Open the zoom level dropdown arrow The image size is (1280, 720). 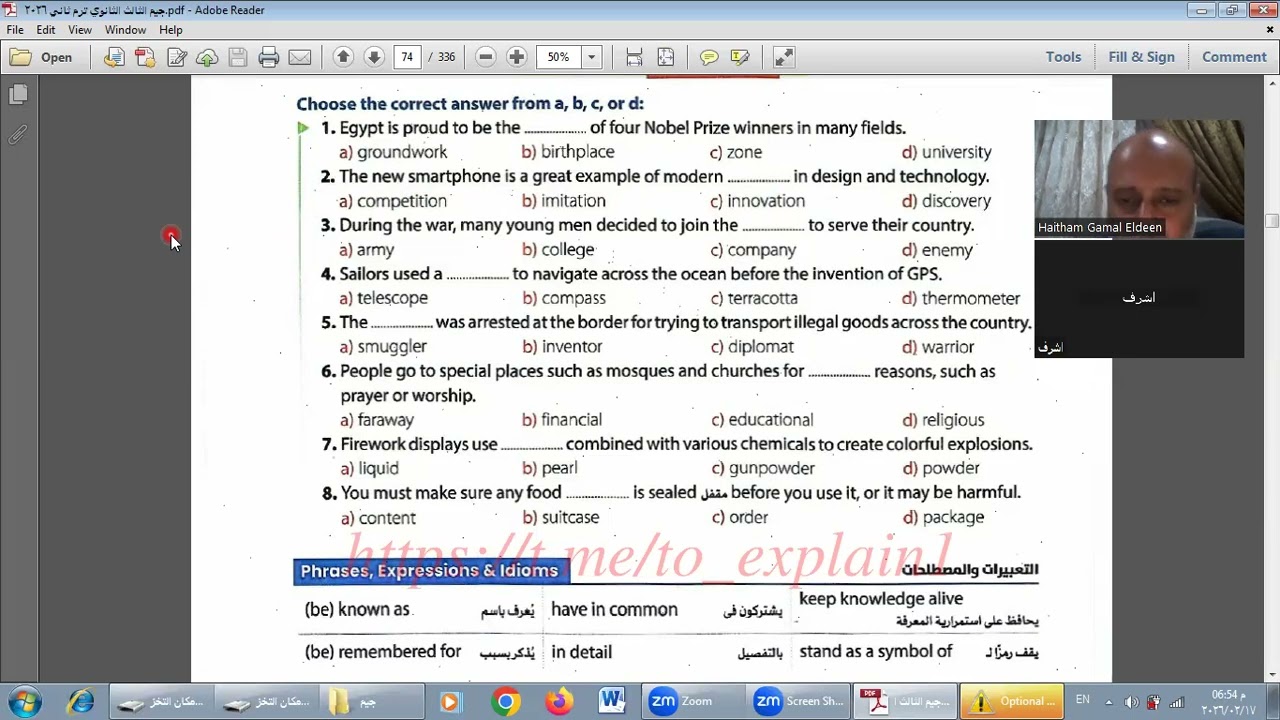click(x=591, y=57)
